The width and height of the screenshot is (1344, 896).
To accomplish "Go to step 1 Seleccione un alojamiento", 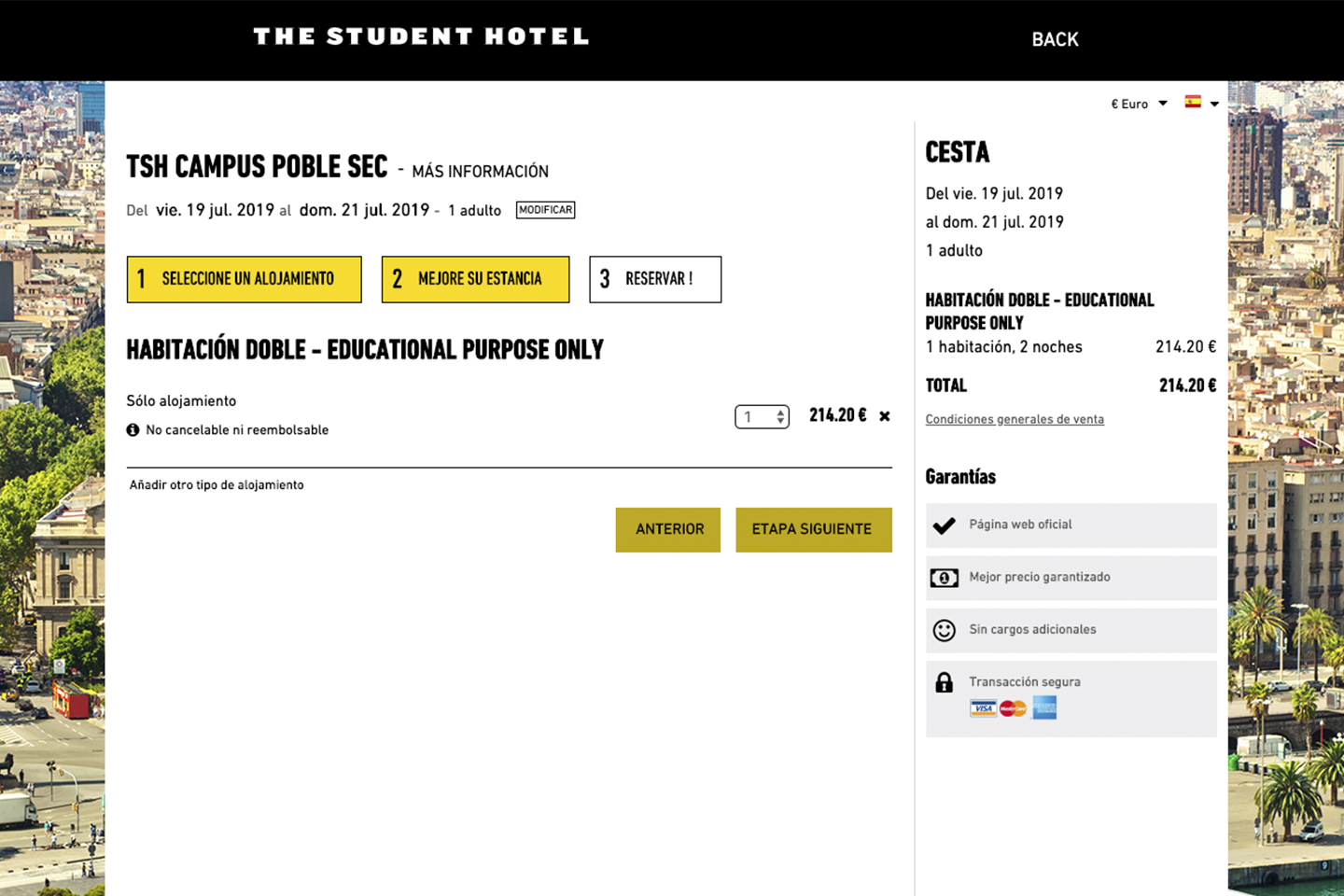I will tap(245, 279).
